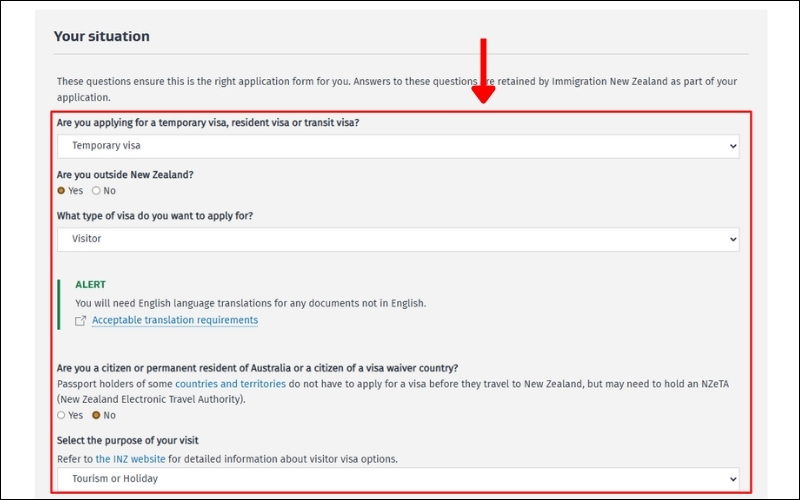
Task: Choose No for visa waiver country citizen
Action: tap(96, 415)
